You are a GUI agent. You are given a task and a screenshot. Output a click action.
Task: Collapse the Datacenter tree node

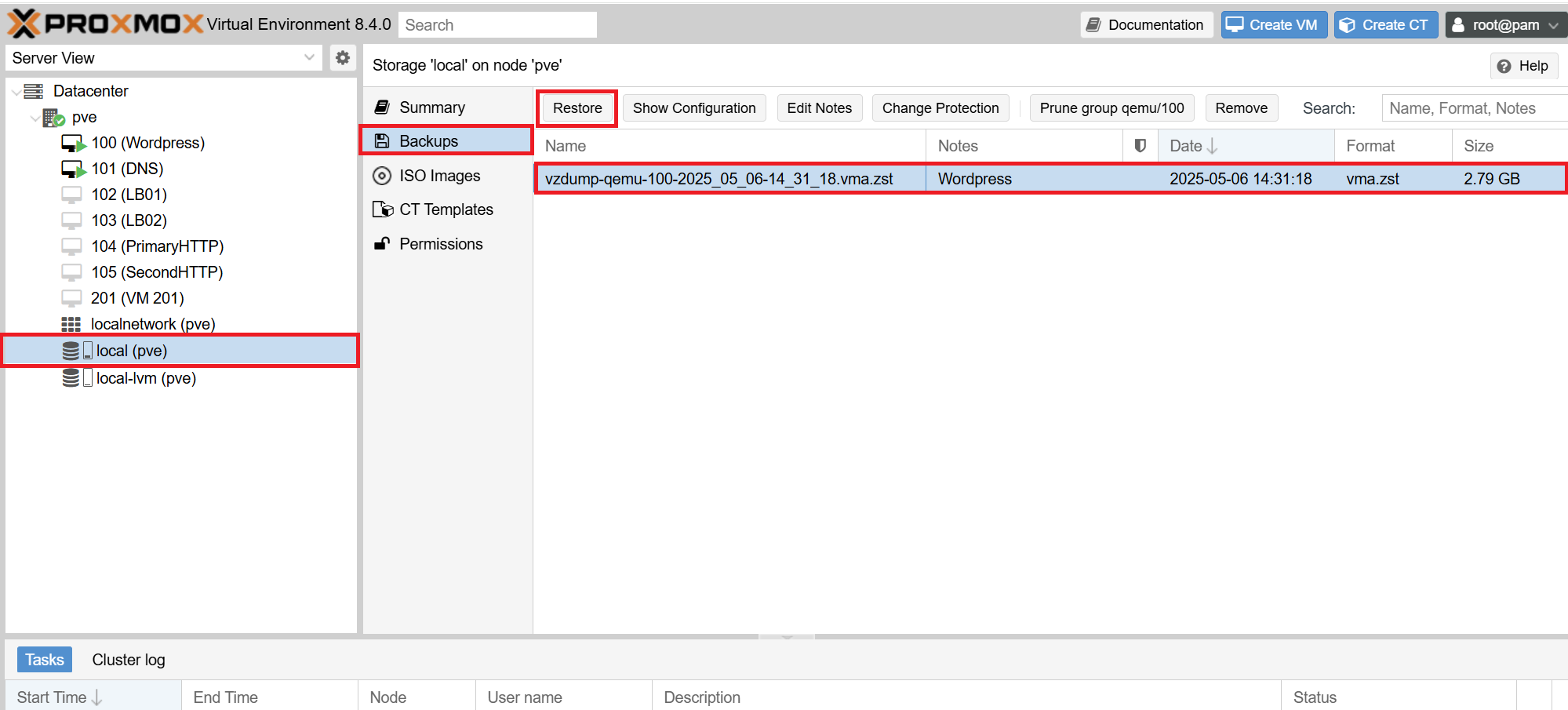pos(16,92)
